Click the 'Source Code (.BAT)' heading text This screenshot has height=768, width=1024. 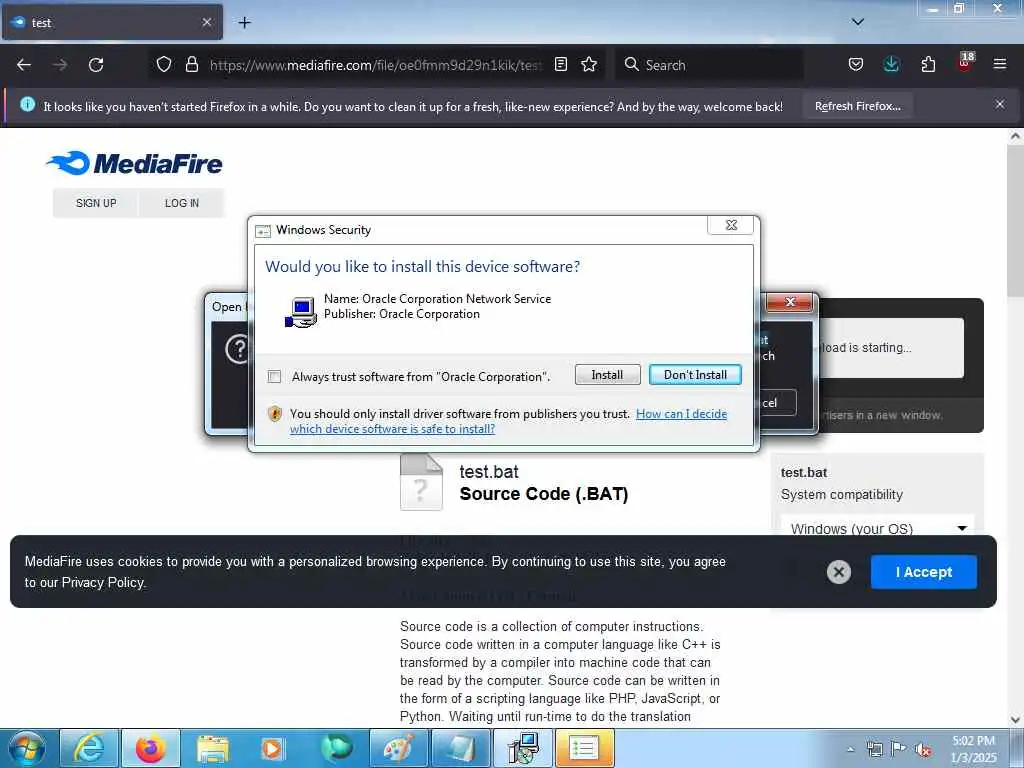click(543, 494)
